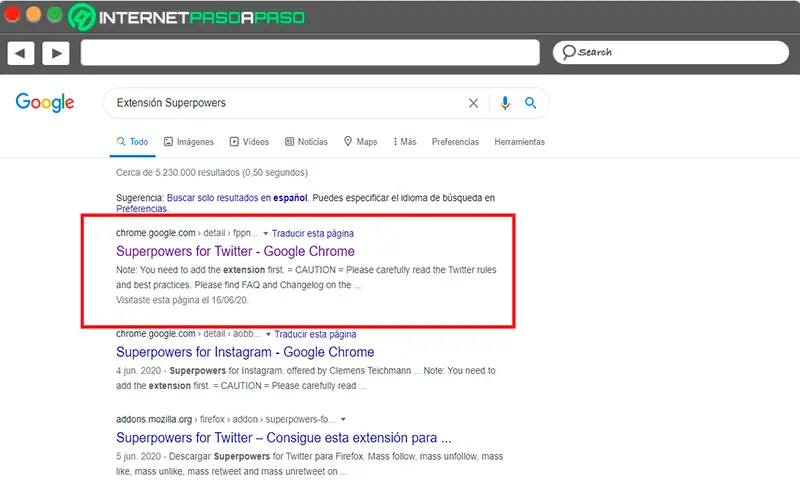Switch to the Vídeos tab
The height and width of the screenshot is (500, 800).
click(249, 142)
